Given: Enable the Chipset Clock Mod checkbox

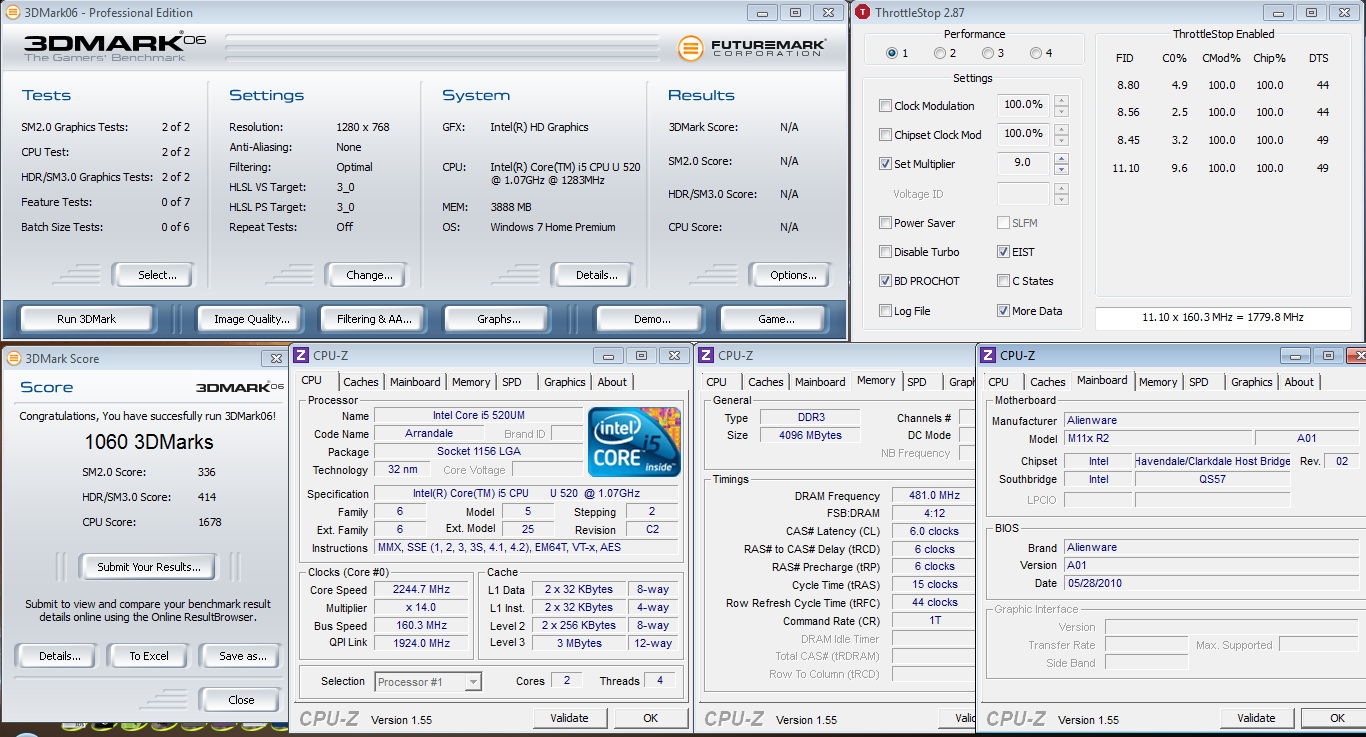Looking at the screenshot, I should (x=885, y=135).
